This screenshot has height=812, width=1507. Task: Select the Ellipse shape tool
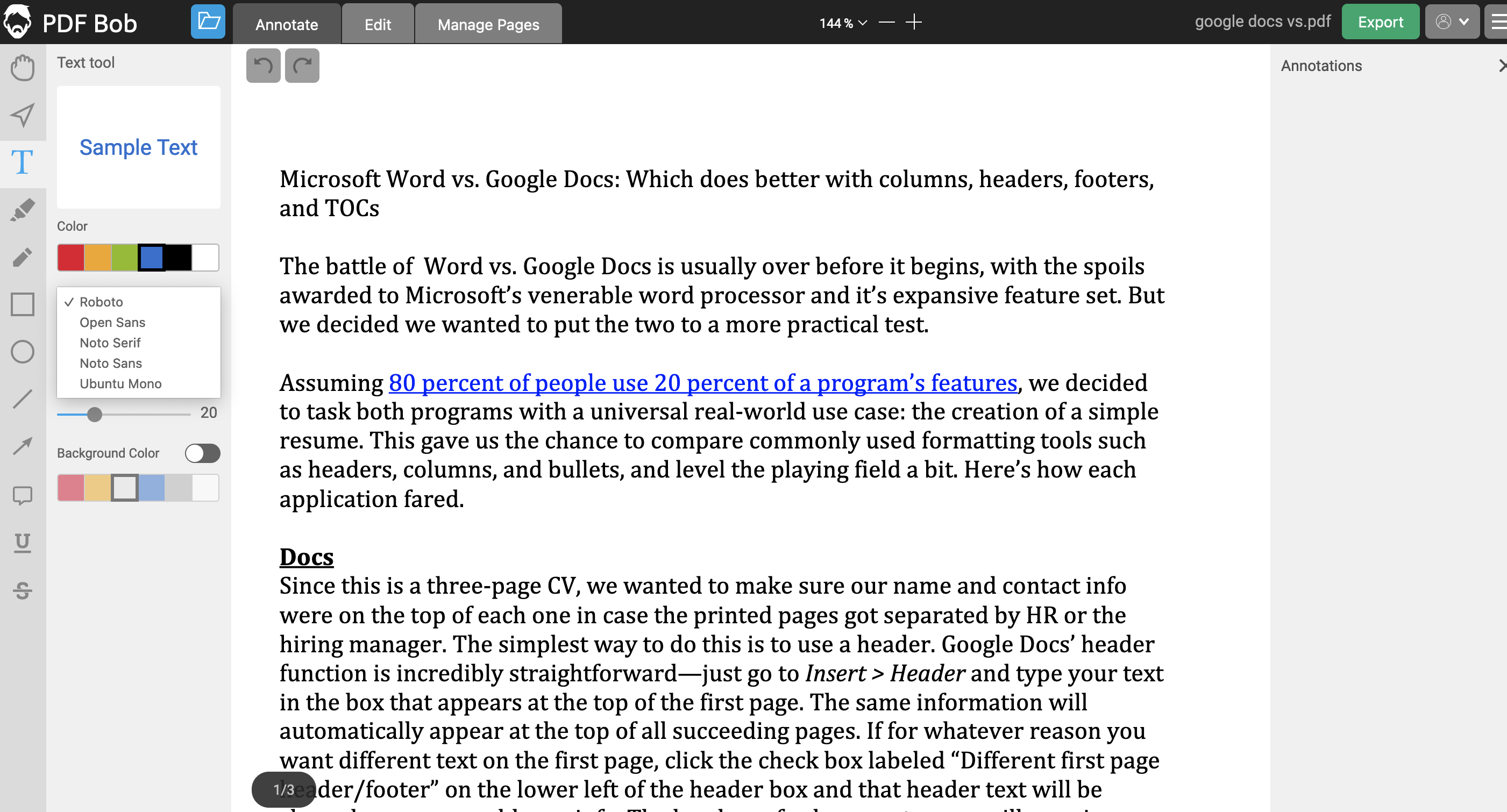tap(23, 352)
